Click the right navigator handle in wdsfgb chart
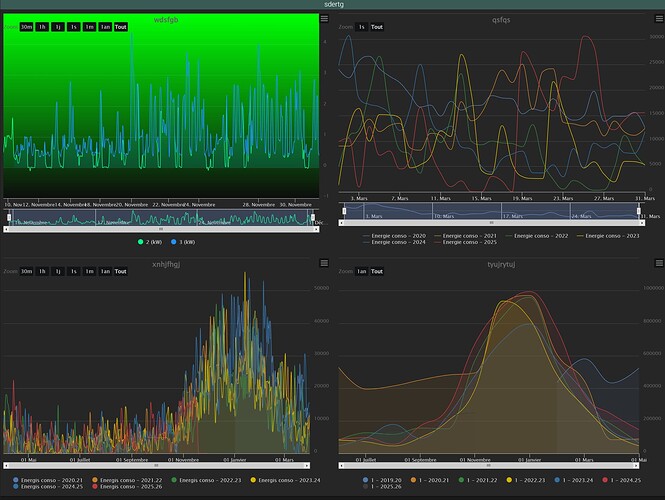 click(x=312, y=216)
